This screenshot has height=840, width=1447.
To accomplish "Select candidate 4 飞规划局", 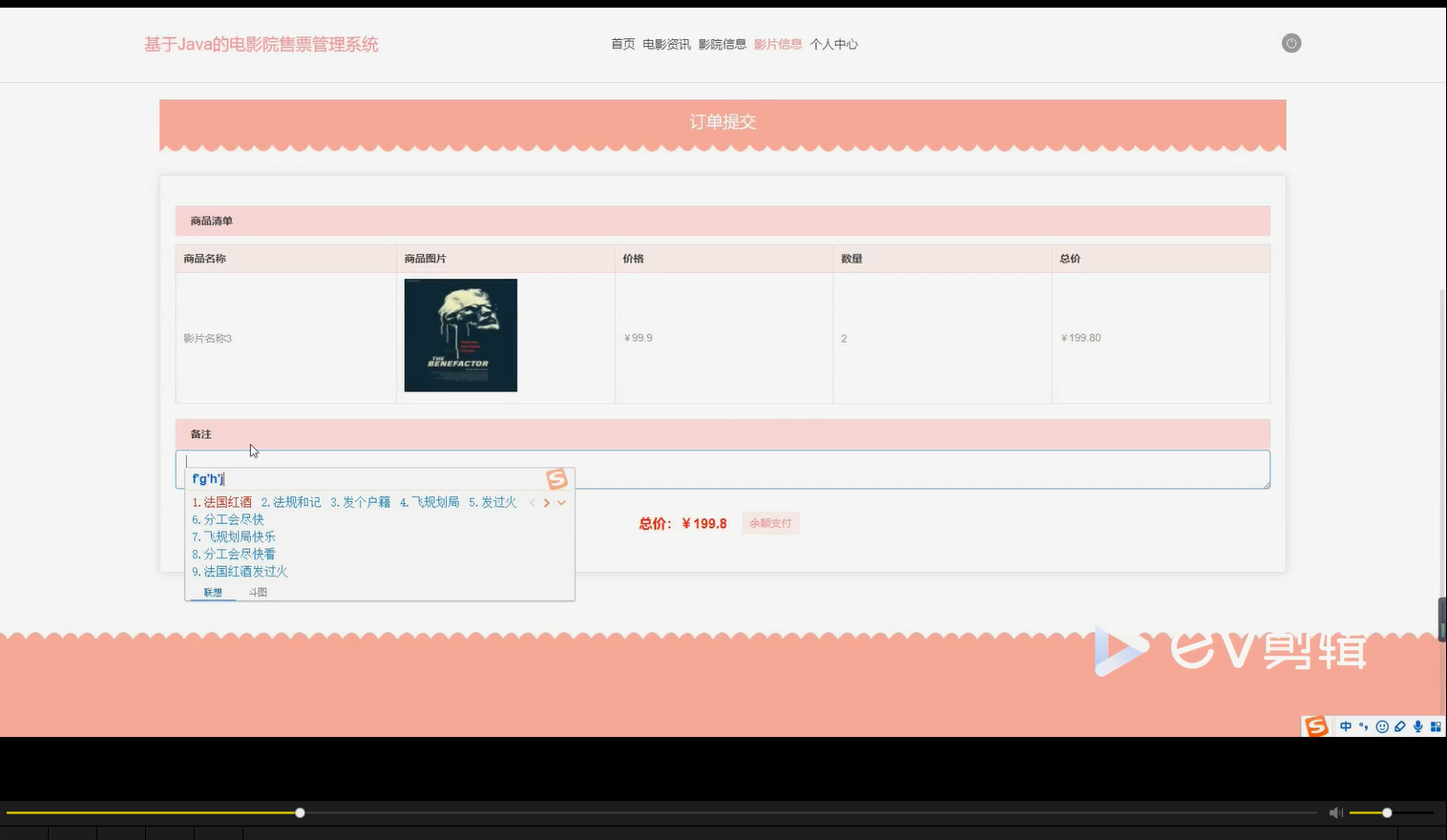I will [430, 502].
